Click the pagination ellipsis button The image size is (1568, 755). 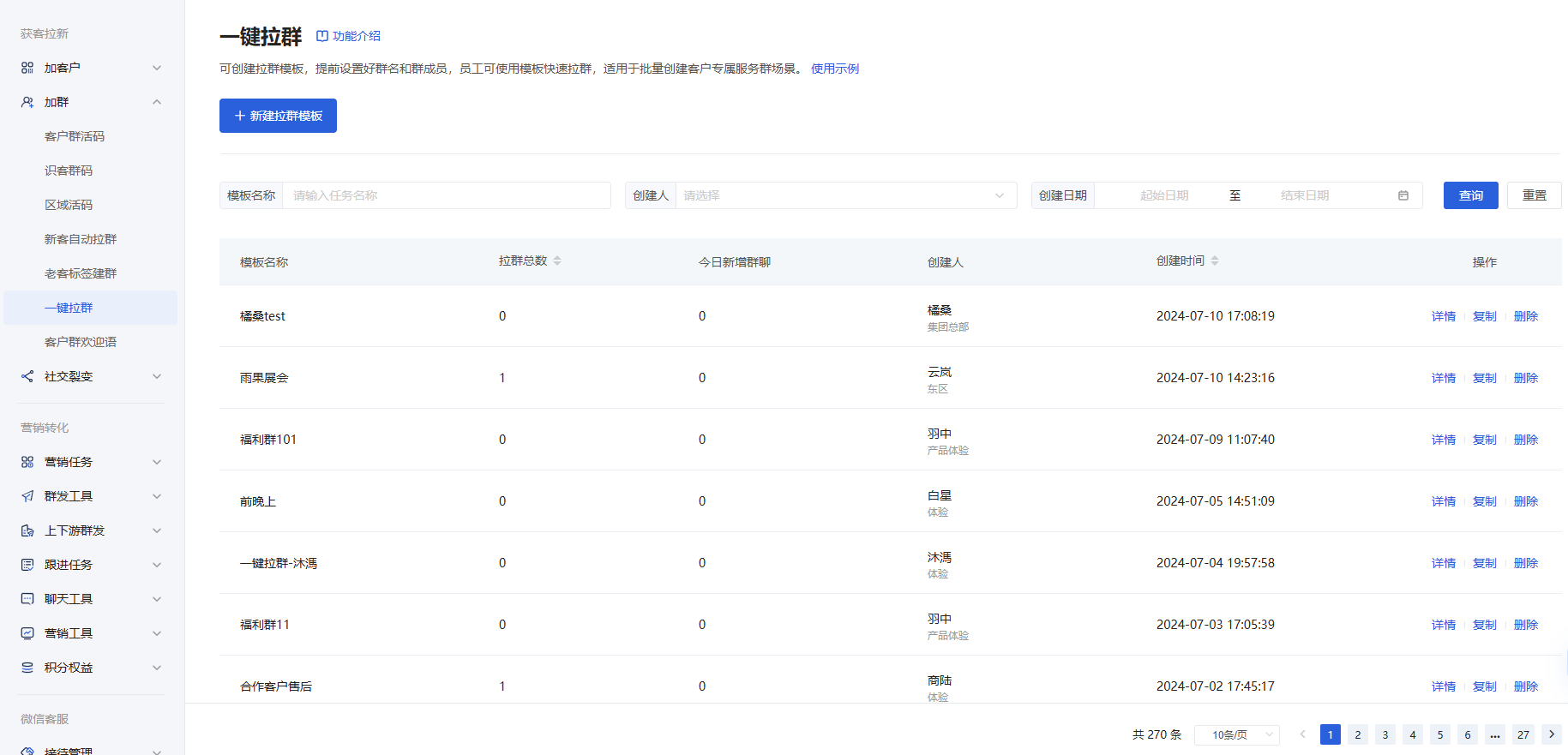point(1495,734)
